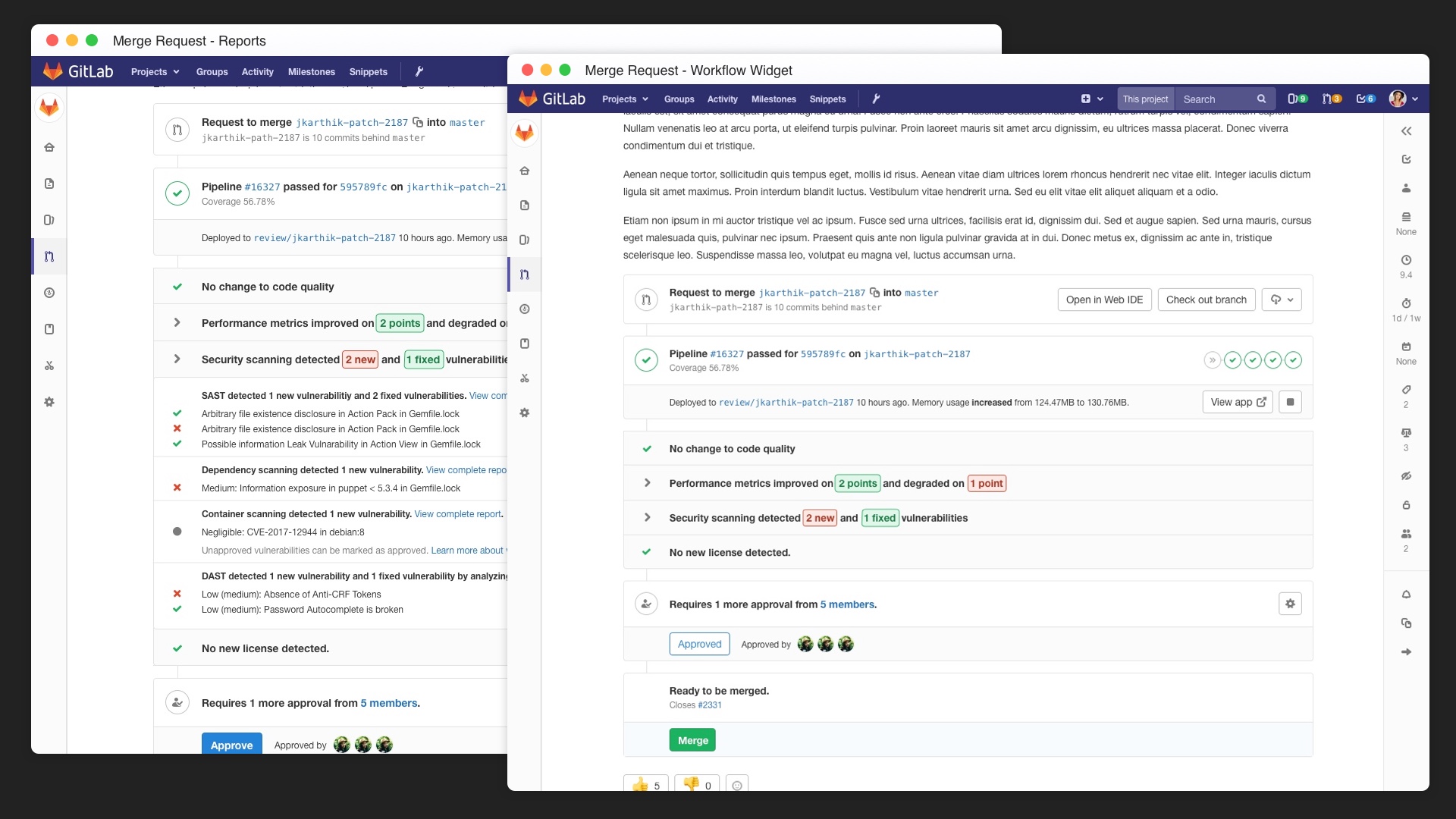Image resolution: width=1456 pixels, height=819 pixels.
Task: Mark as to-do using the check icon
Action: point(1406,159)
